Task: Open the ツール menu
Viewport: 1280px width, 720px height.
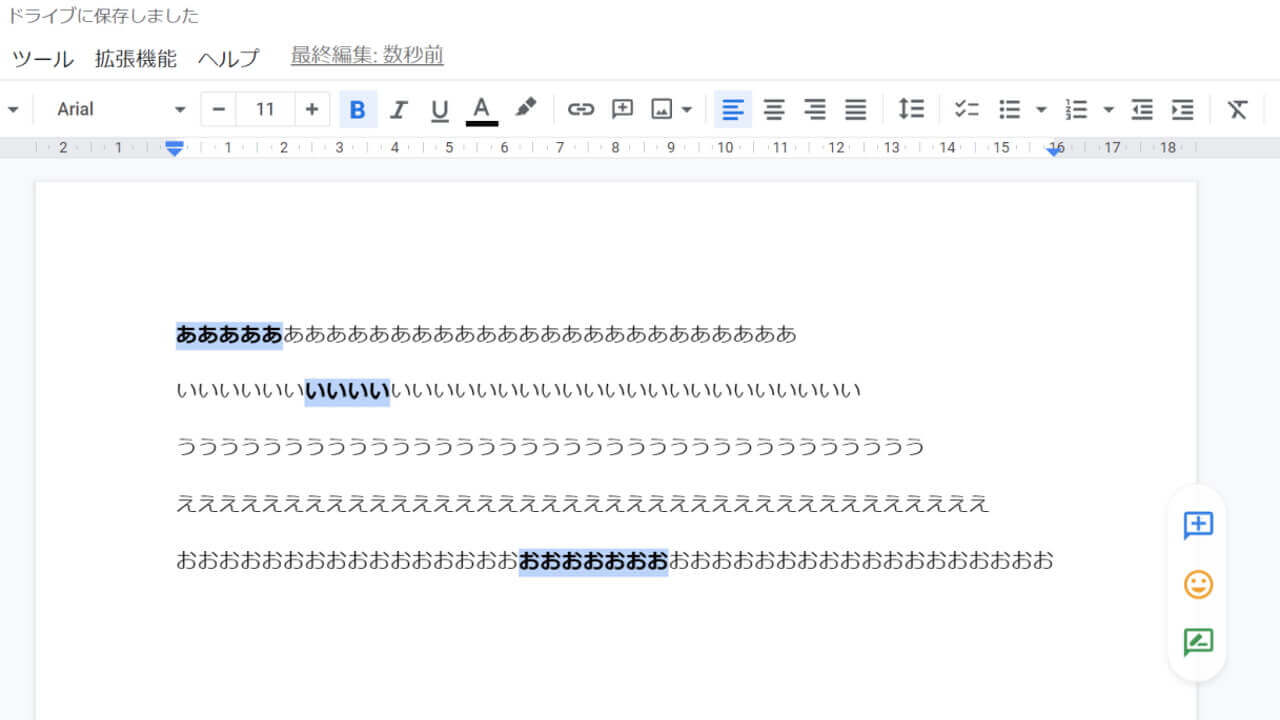Action: click(41, 58)
